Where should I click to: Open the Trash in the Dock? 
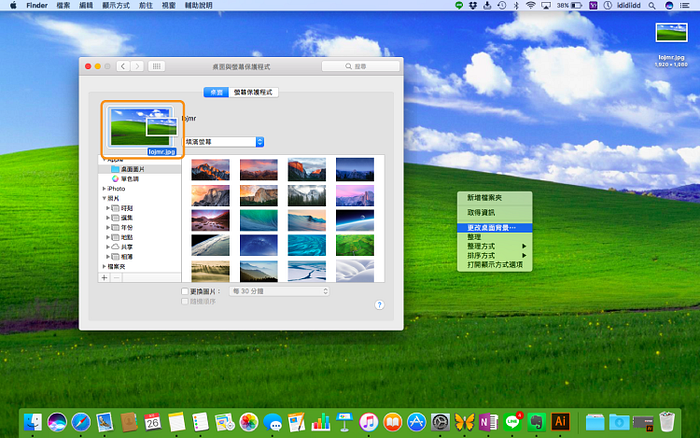pos(667,422)
